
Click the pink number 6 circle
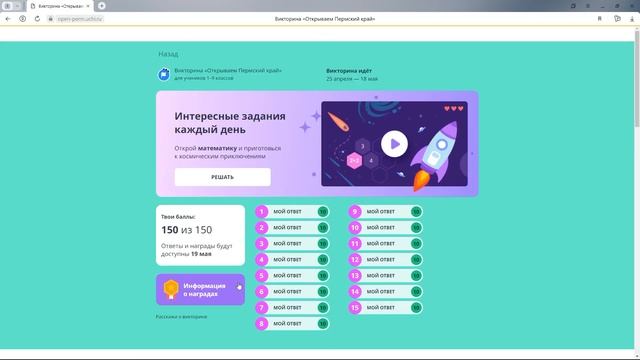click(x=262, y=291)
